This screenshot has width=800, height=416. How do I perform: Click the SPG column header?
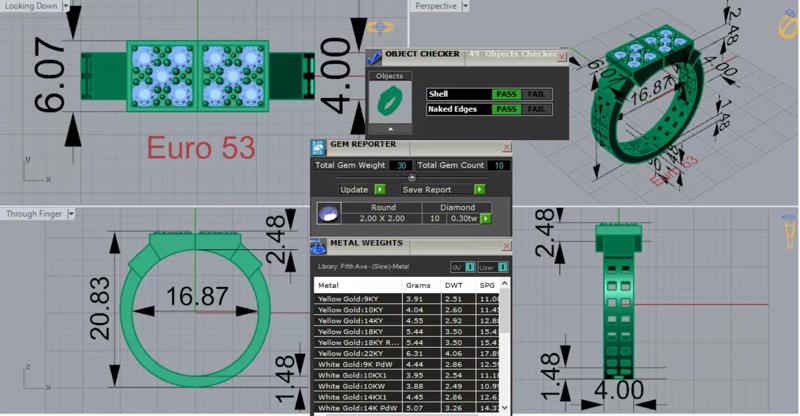coord(488,285)
